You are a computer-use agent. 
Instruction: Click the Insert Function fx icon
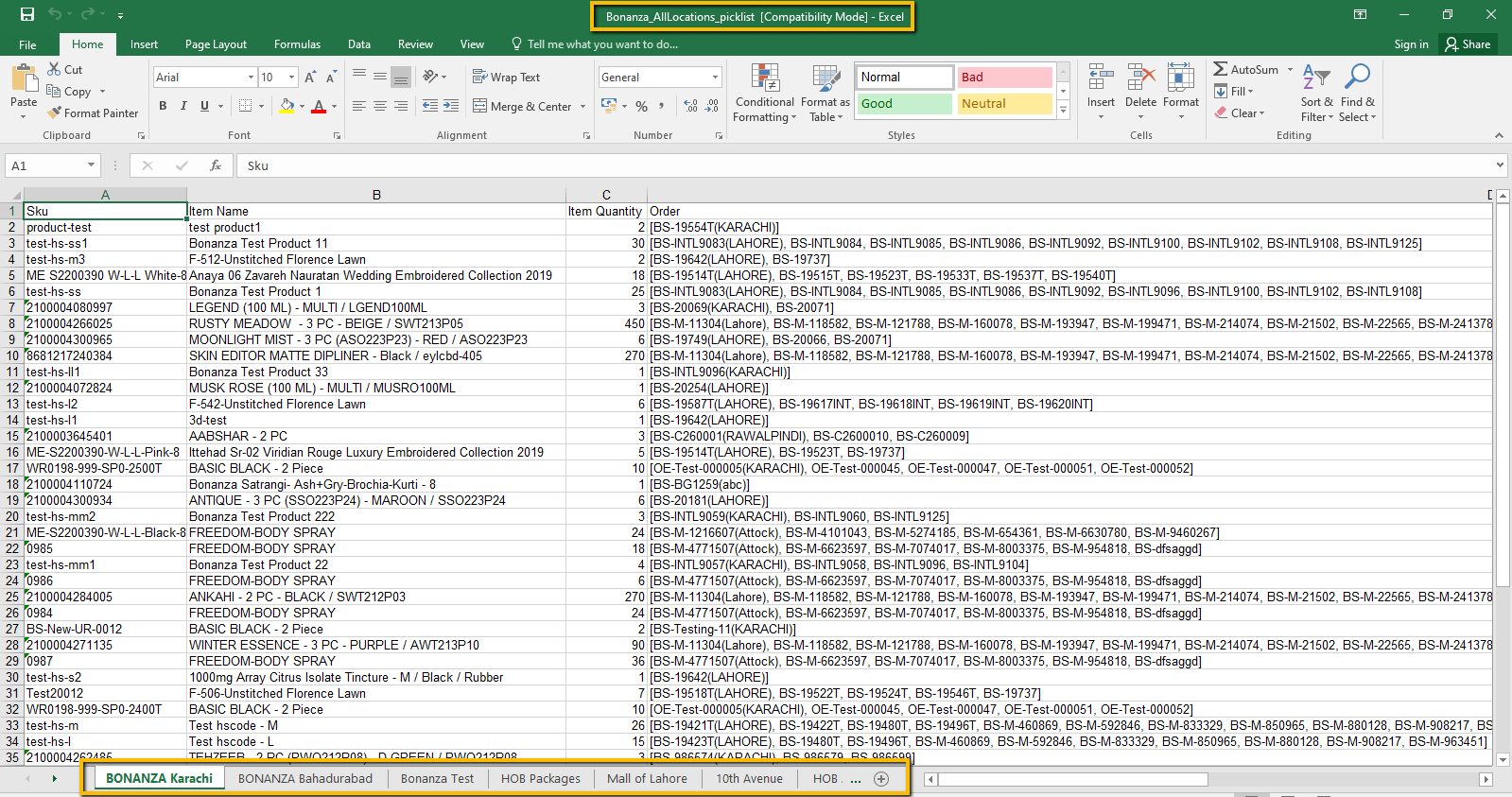click(216, 165)
